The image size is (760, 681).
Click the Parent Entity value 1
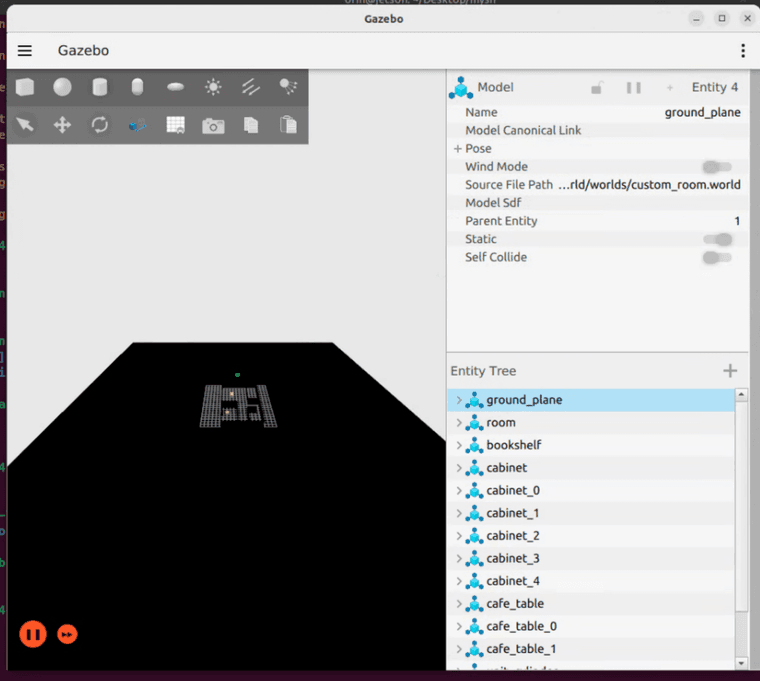tap(737, 221)
